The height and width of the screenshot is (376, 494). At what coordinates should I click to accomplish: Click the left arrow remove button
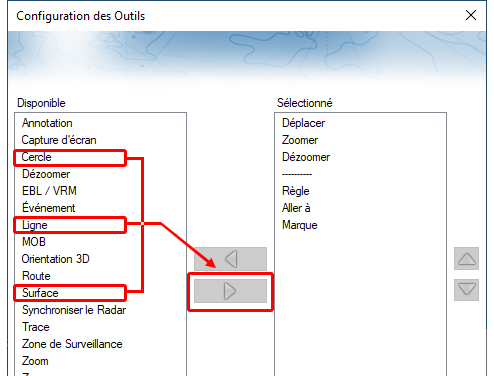pos(230,259)
